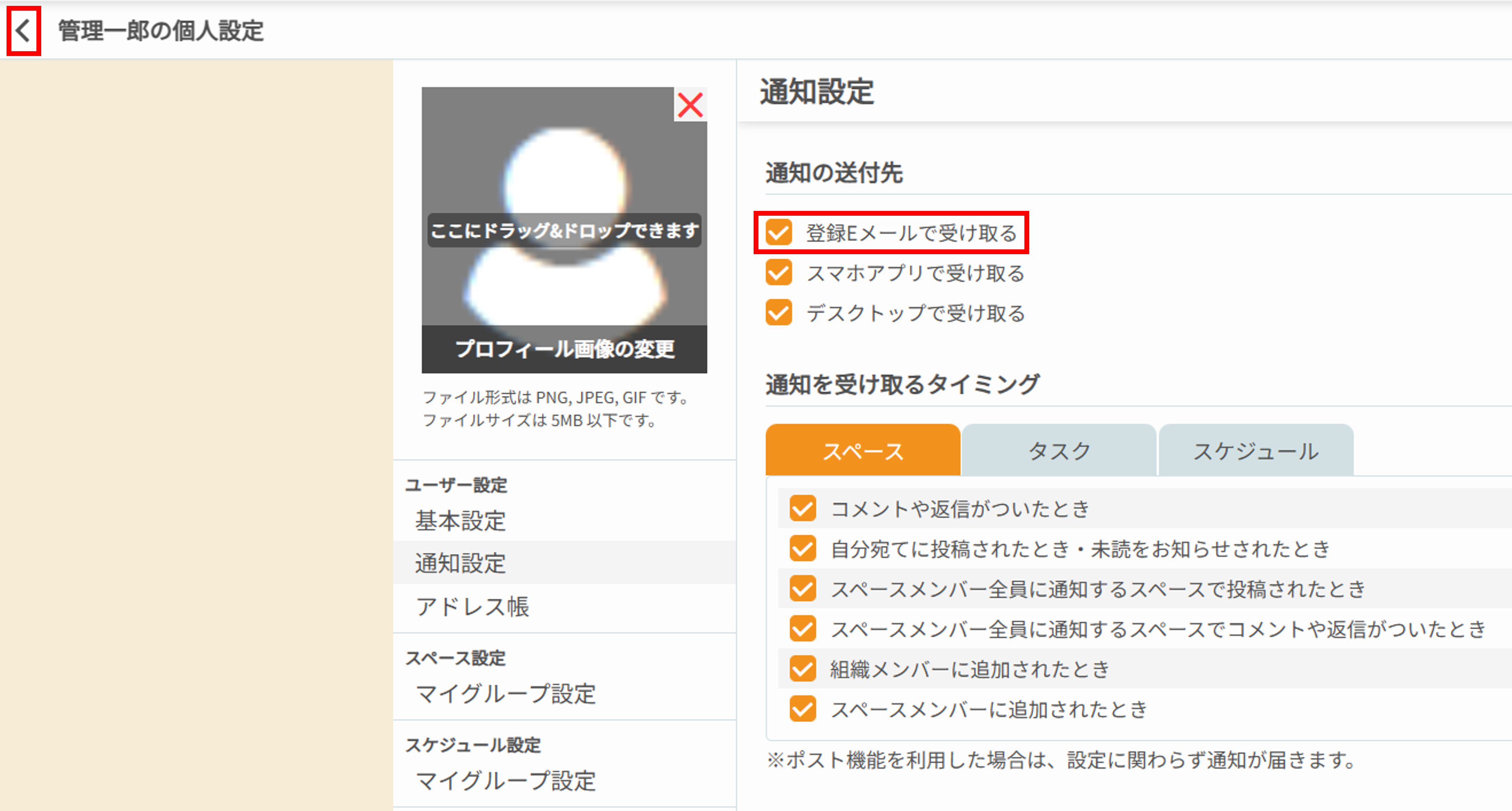Toggle 自分宛てに投稿されたとき checkbox
Viewport: 1512px width, 811px height.
802,549
